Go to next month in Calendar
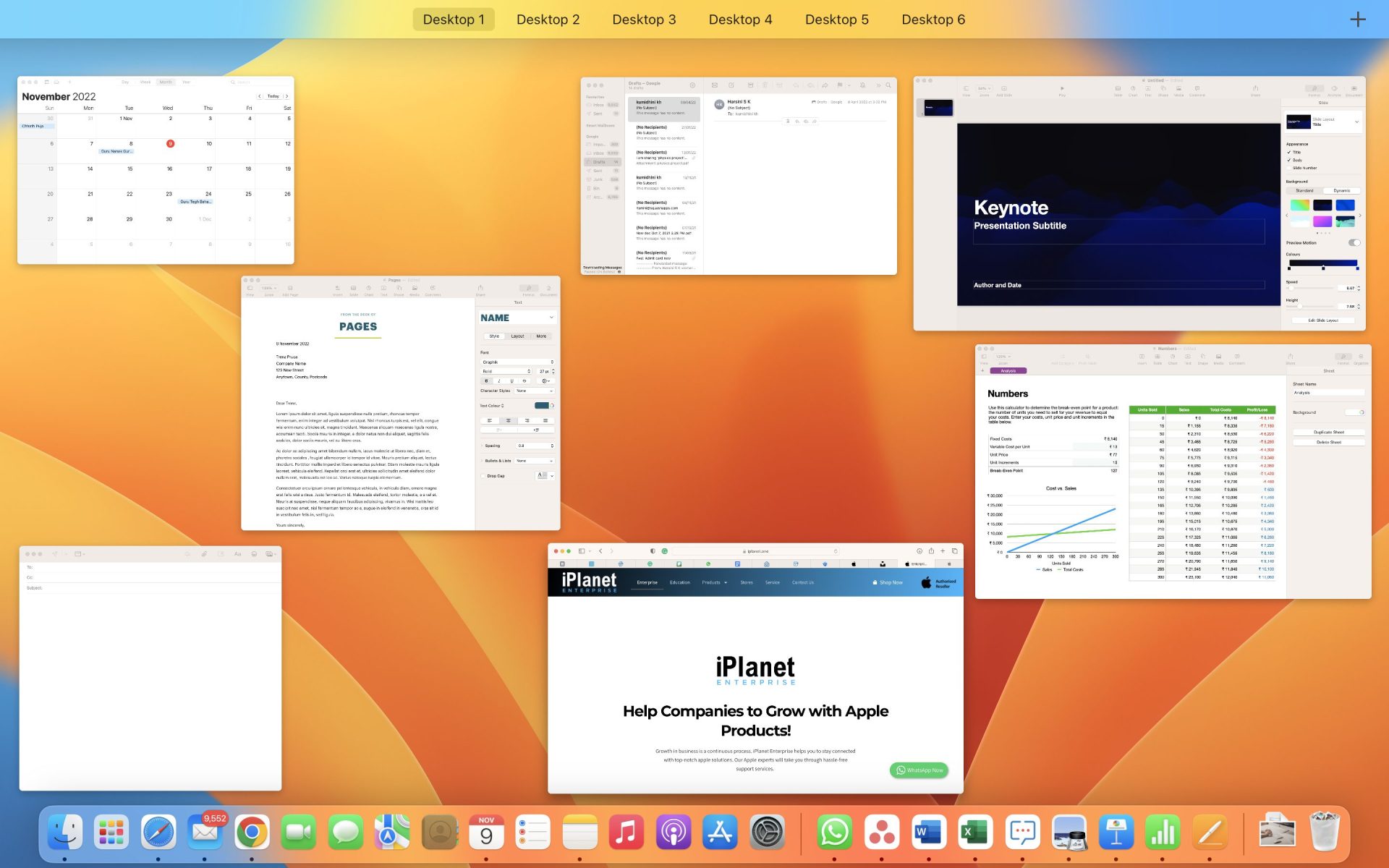Screen dimensions: 1389x868 click(287, 96)
